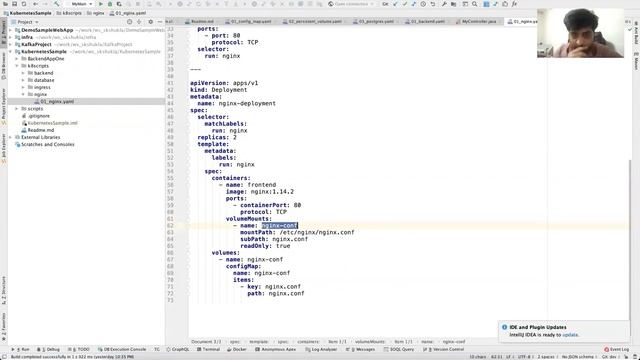Click the fx icon in toolbar
Screen dimensions: 640x360
pos(514,4)
